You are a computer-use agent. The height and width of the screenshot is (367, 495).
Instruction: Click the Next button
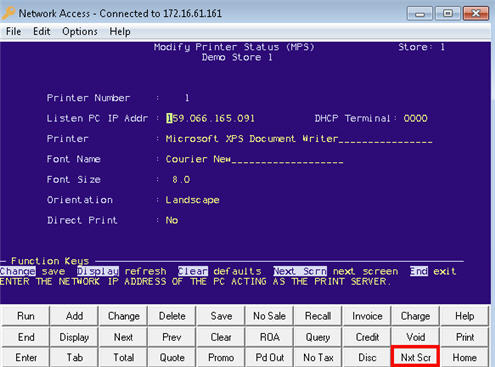point(123,337)
